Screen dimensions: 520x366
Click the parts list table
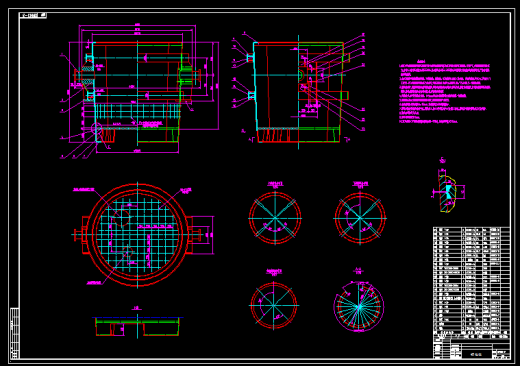pyautogui.click(x=471, y=281)
